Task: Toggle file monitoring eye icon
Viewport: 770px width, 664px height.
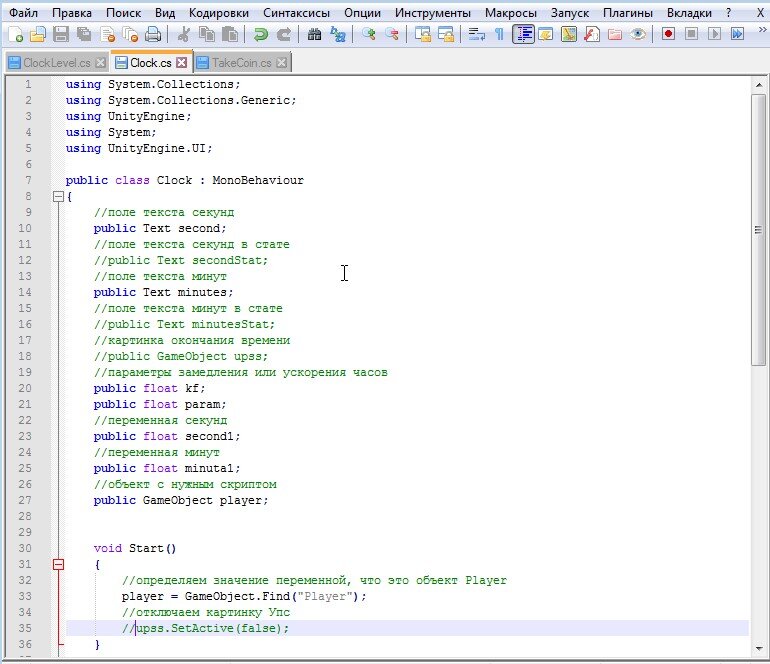Action: point(638,34)
